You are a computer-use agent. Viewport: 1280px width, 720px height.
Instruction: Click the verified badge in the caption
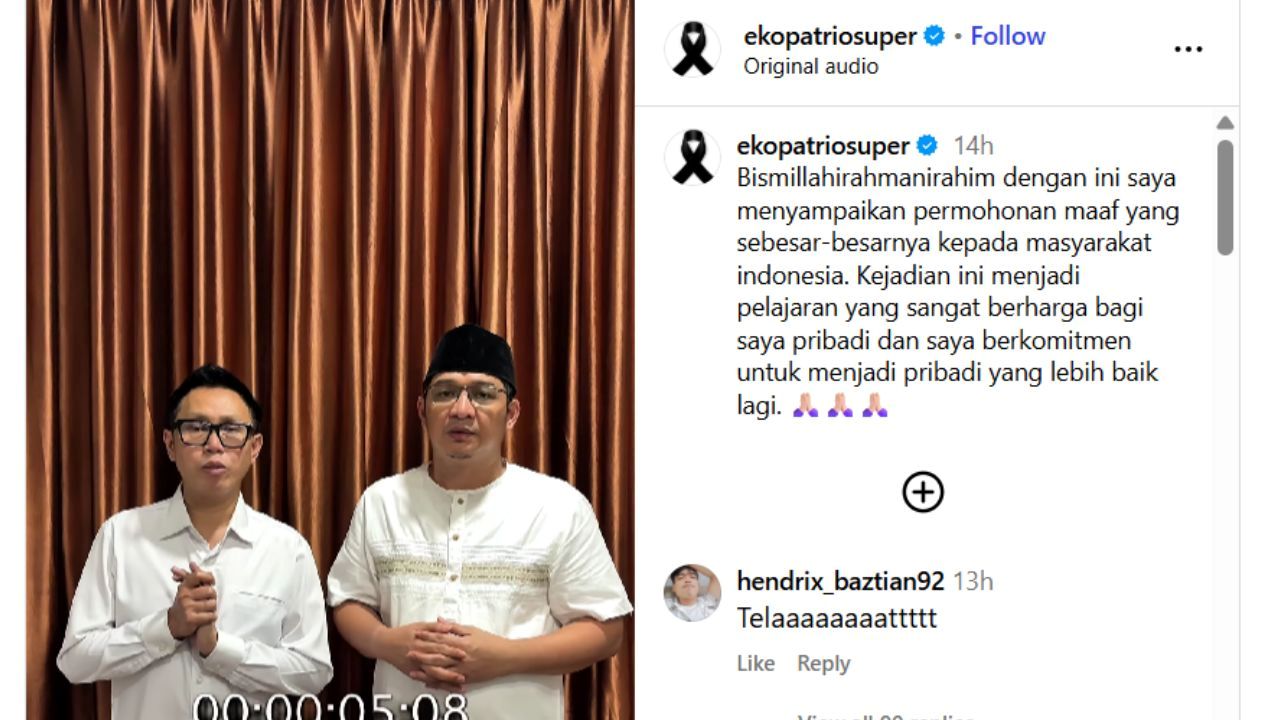927,146
